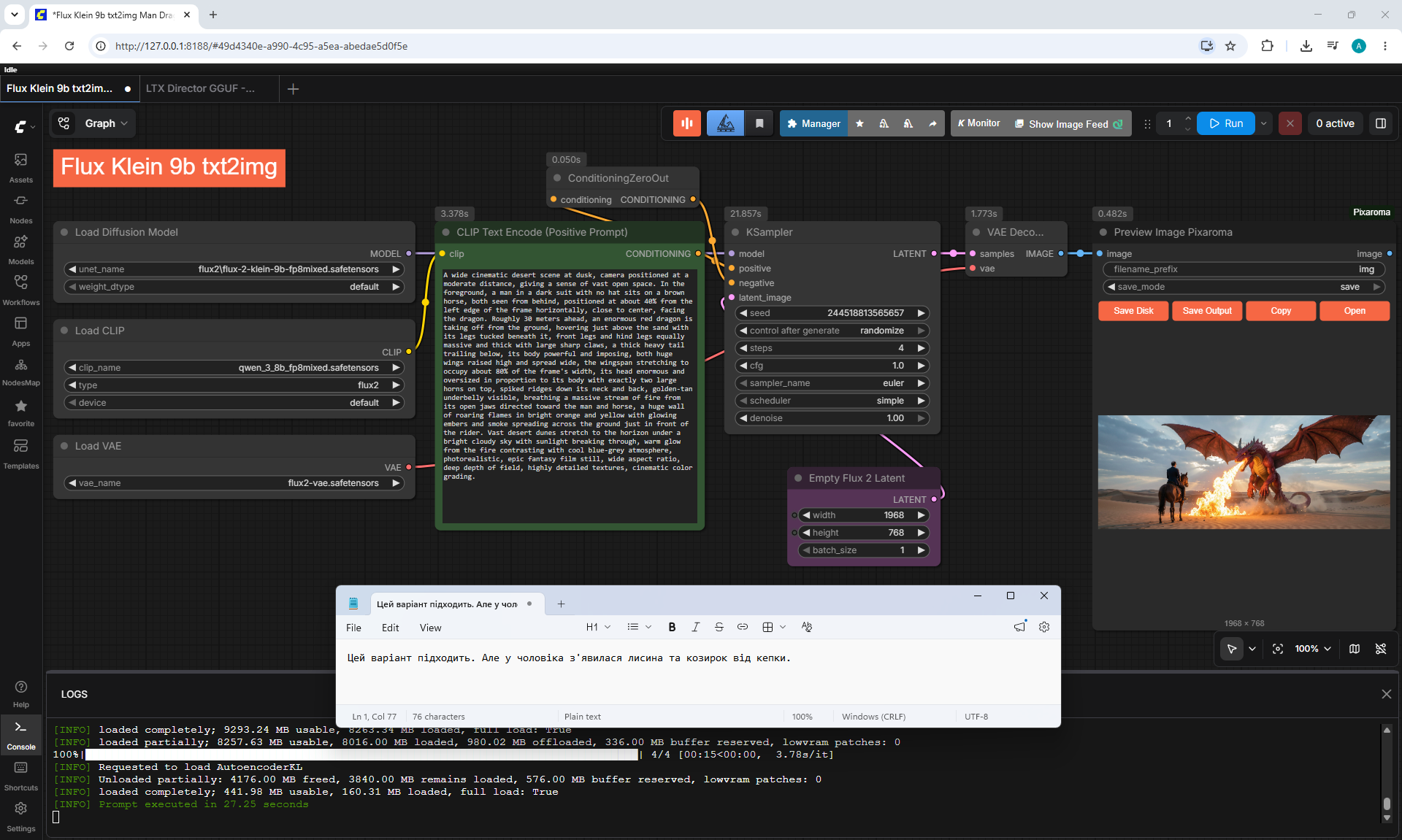Open the Edit menu in Notepad

click(x=391, y=628)
